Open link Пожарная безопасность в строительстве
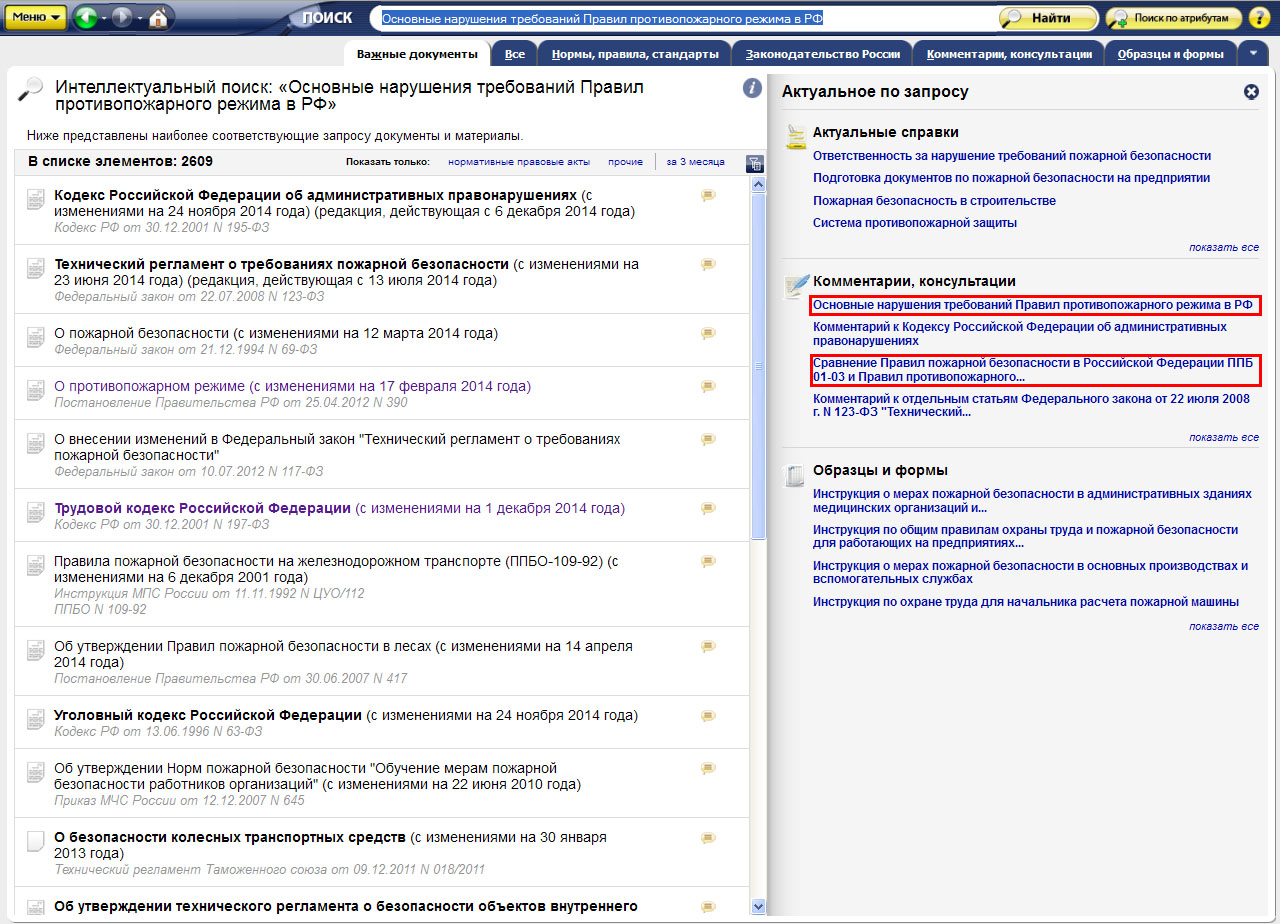The image size is (1280, 924). pos(934,201)
